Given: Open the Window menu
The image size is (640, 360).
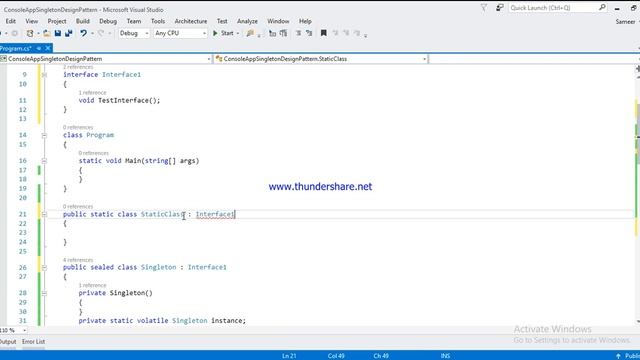Looking at the screenshot, I should click(278, 21).
